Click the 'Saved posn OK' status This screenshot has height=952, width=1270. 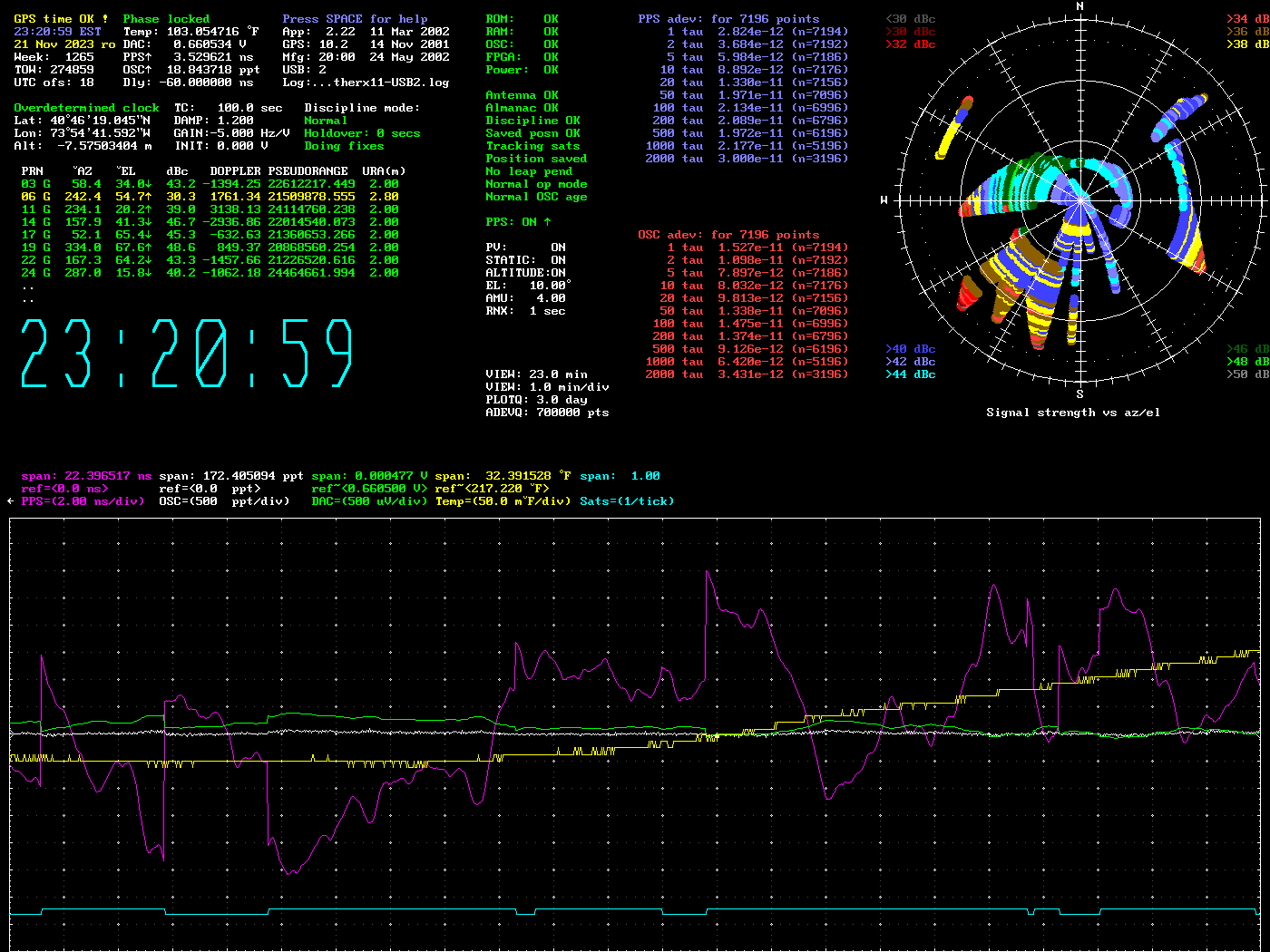tap(532, 133)
